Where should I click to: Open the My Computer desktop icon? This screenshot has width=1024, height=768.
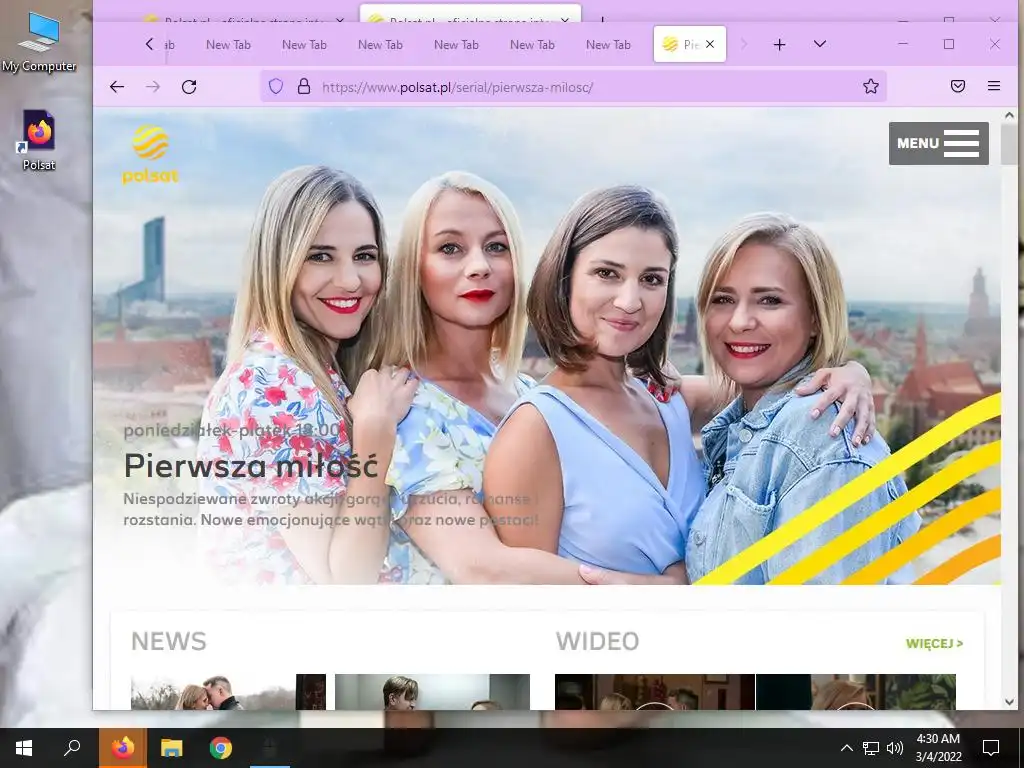[39, 43]
